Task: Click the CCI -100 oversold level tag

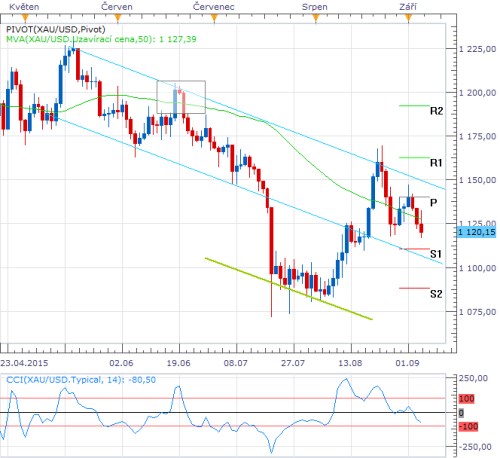Action: point(468,426)
